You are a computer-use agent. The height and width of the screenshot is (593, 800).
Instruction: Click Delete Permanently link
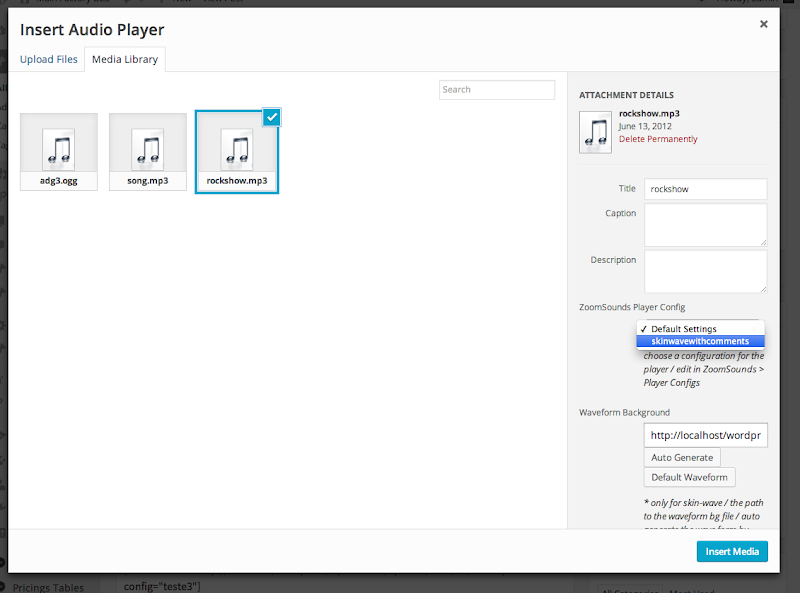coord(658,139)
